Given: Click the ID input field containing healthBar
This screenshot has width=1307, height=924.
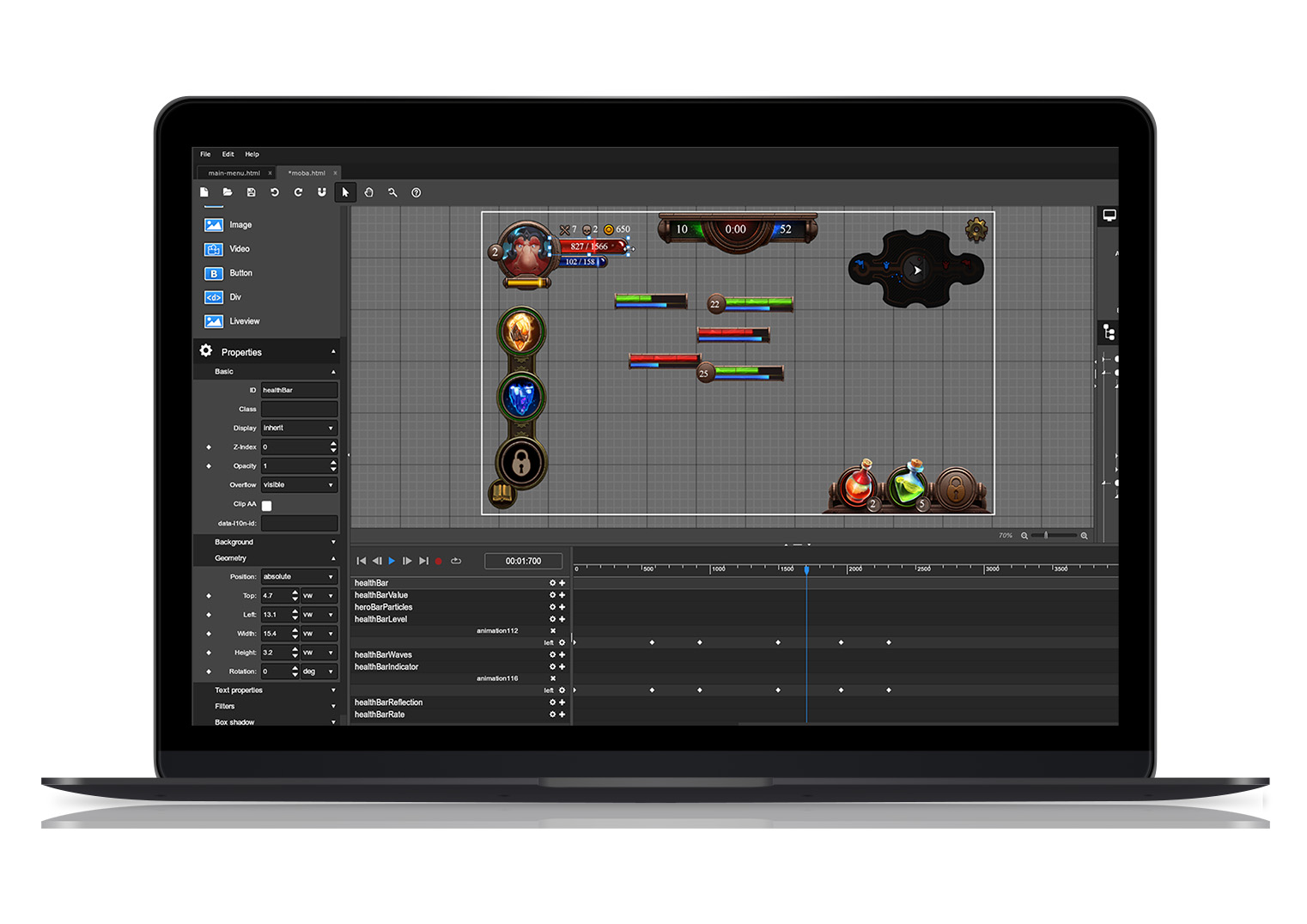Looking at the screenshot, I should [298, 390].
